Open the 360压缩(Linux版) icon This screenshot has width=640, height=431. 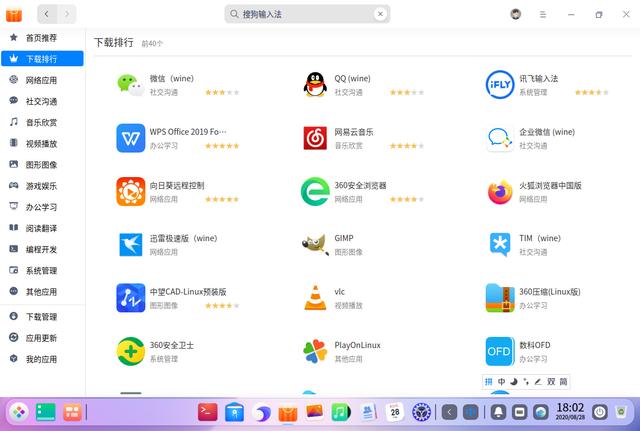tap(500, 298)
